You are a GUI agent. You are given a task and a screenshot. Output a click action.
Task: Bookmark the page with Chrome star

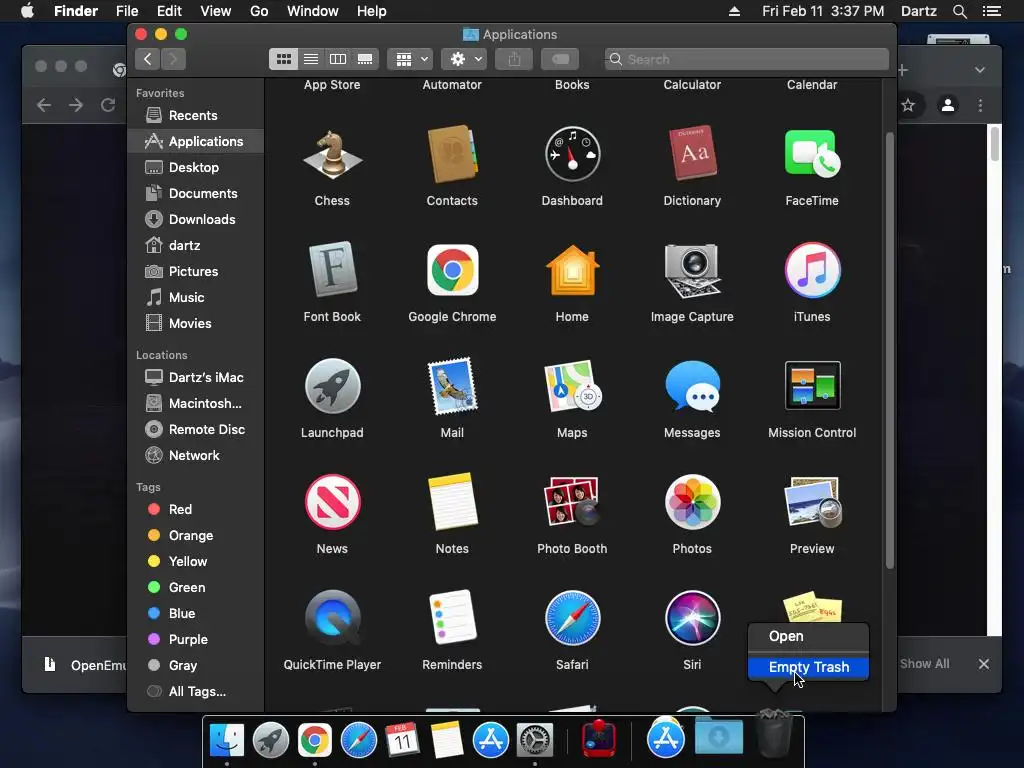click(x=908, y=105)
